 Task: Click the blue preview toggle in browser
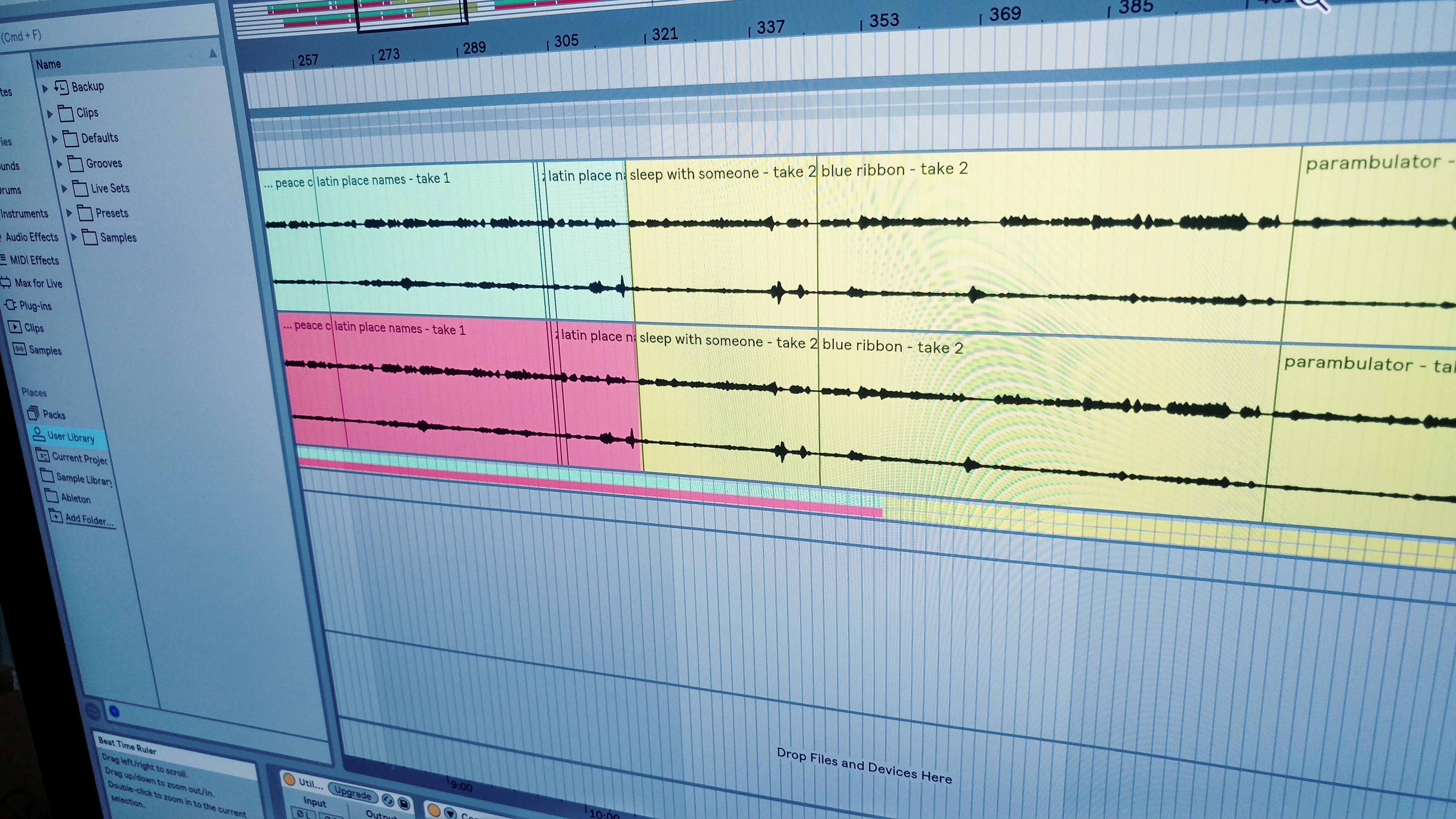[114, 712]
